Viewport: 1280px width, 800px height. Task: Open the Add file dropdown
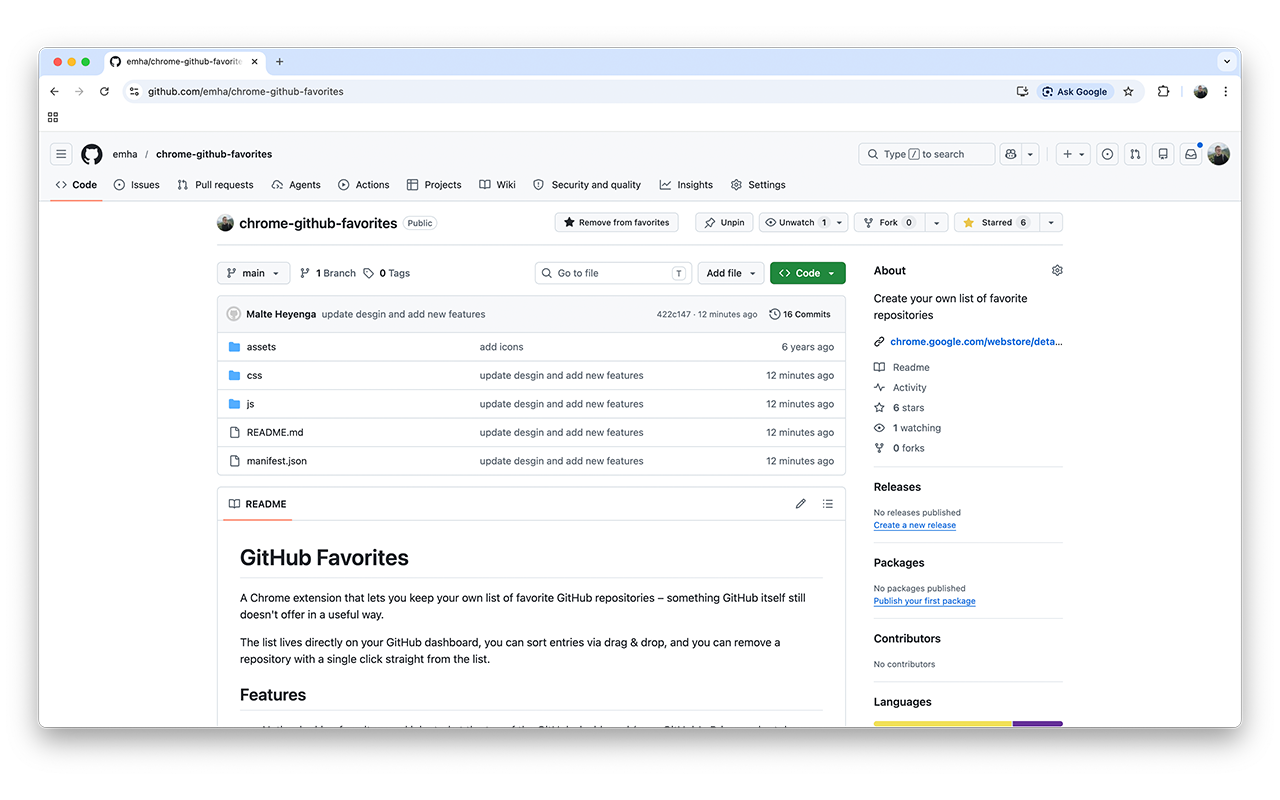[x=731, y=273]
